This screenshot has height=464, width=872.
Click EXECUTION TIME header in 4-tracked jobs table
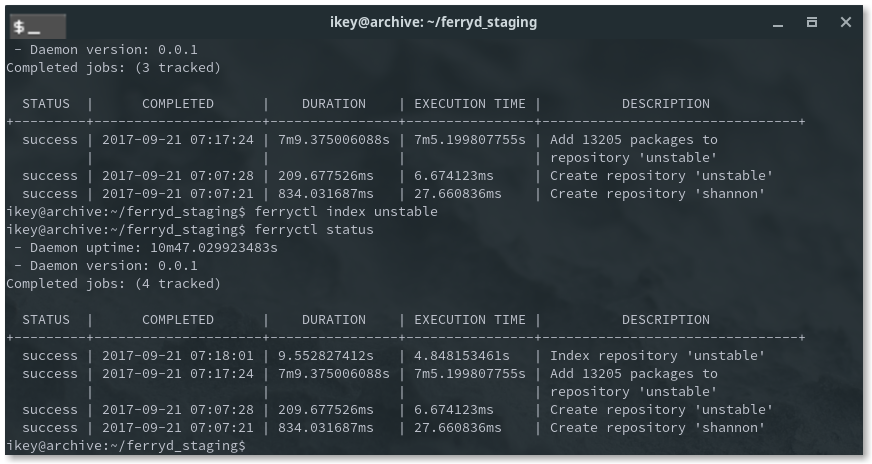(470, 320)
